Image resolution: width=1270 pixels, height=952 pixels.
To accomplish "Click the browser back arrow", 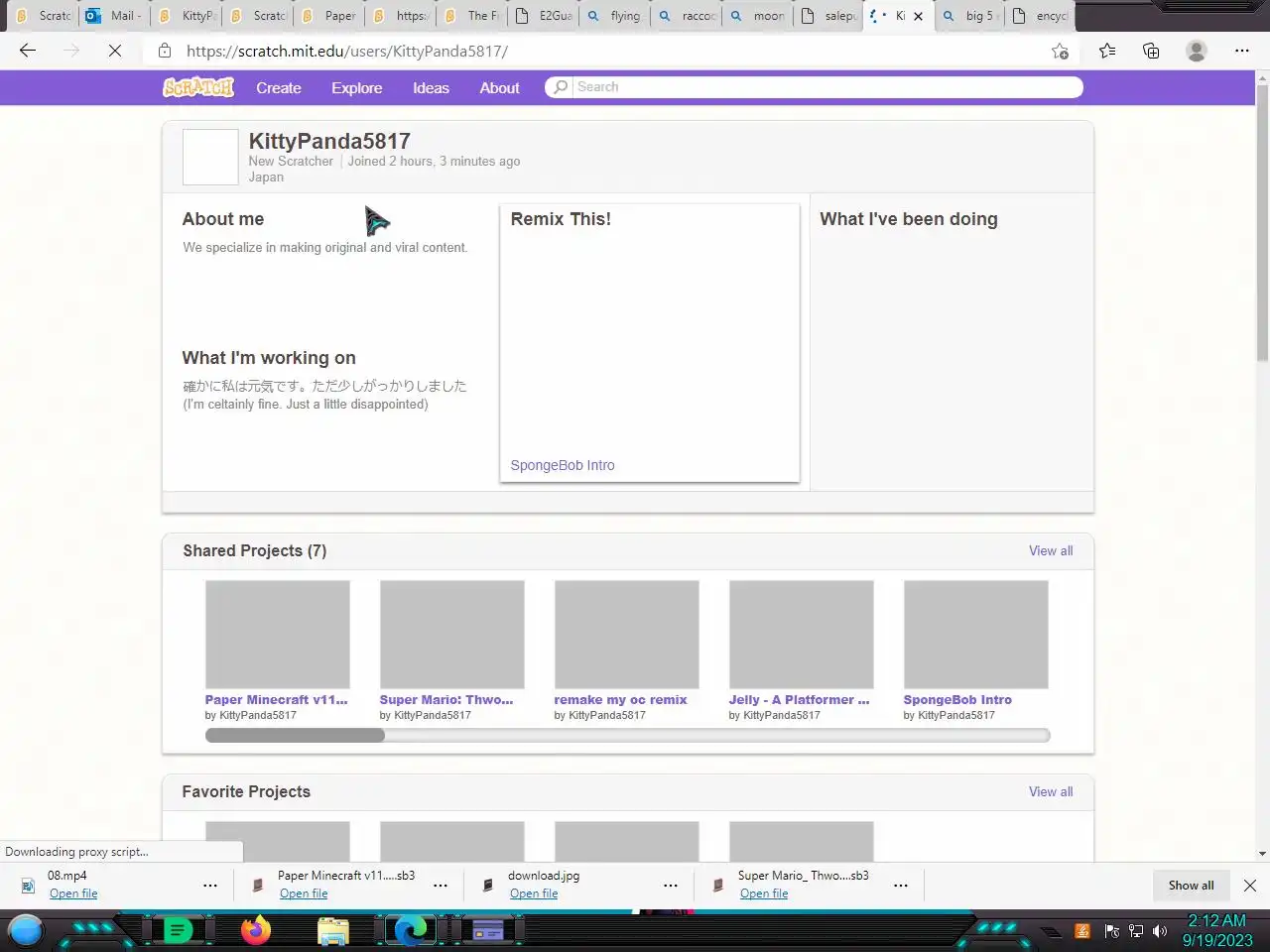I will [28, 51].
